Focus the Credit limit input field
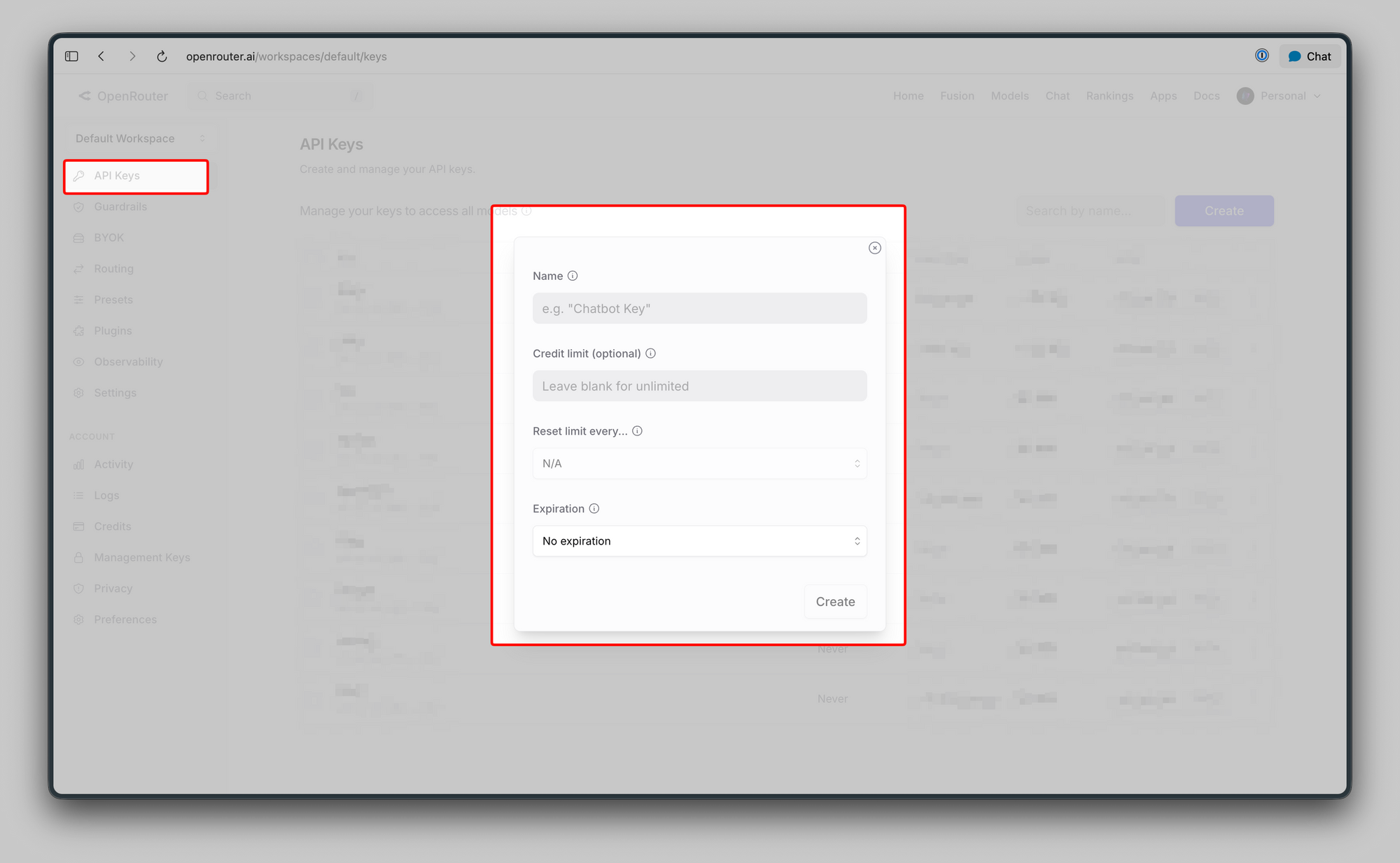 pyautogui.click(x=699, y=386)
